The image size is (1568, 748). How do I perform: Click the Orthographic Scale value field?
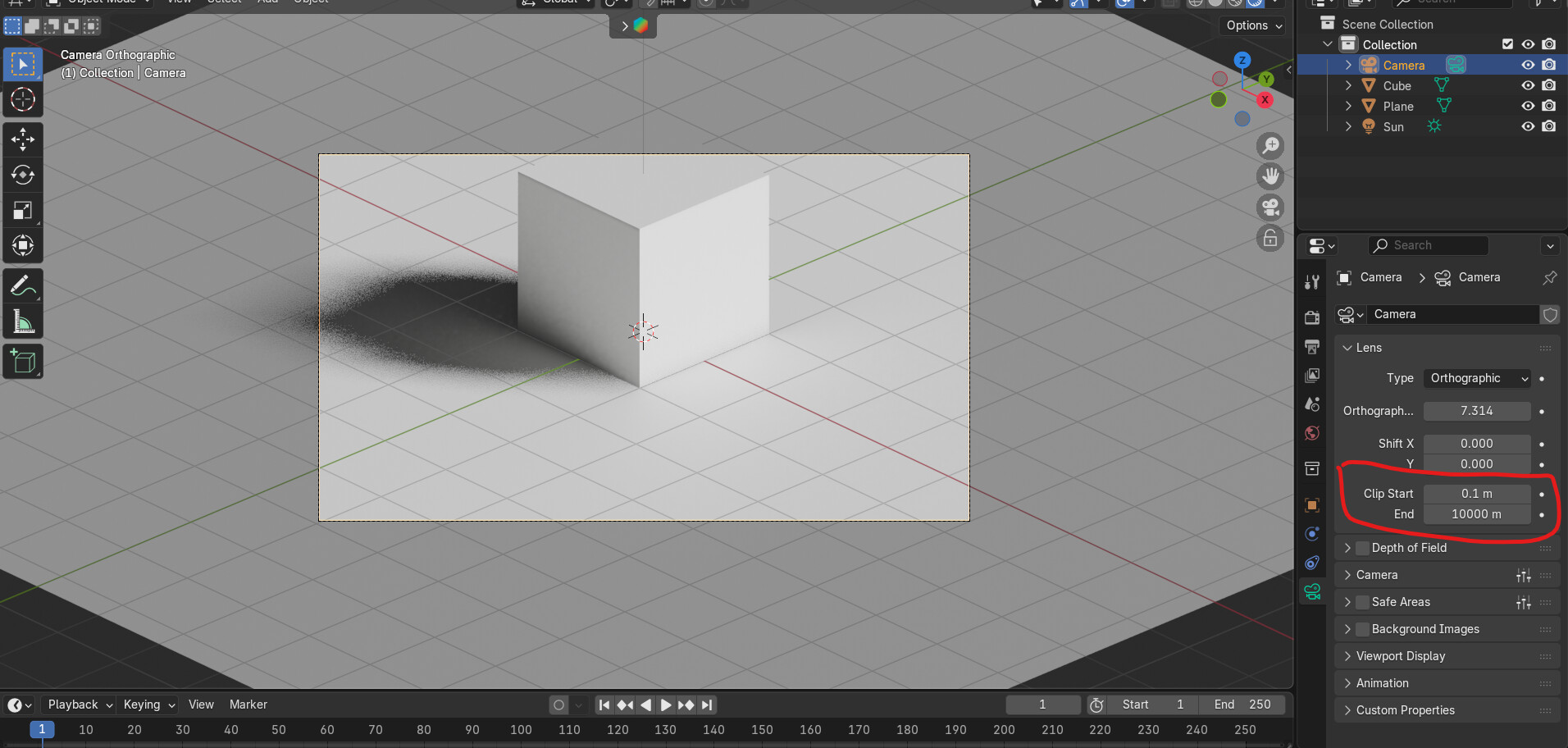[1478, 411]
